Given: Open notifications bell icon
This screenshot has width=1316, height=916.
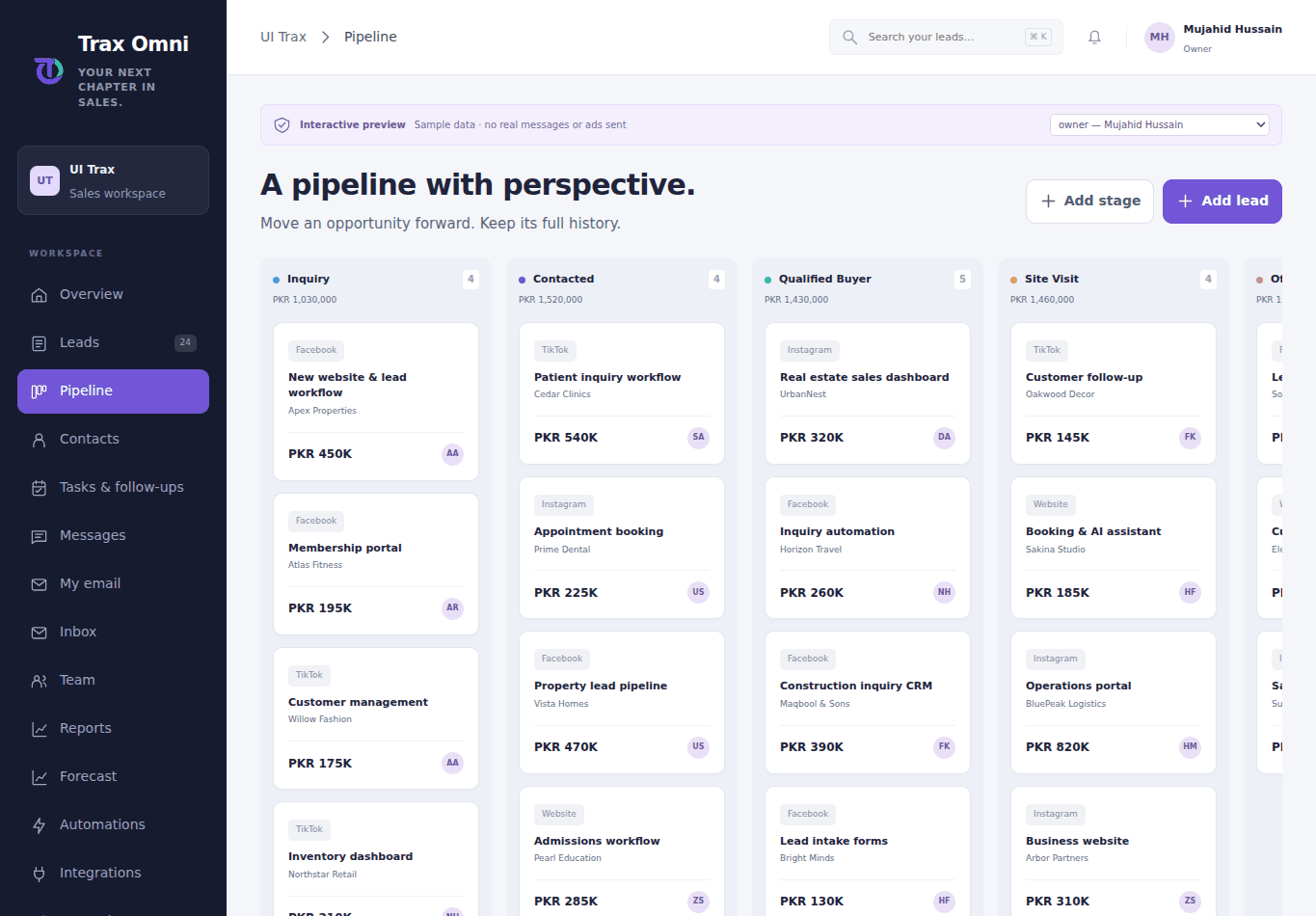Looking at the screenshot, I should coord(1094,37).
